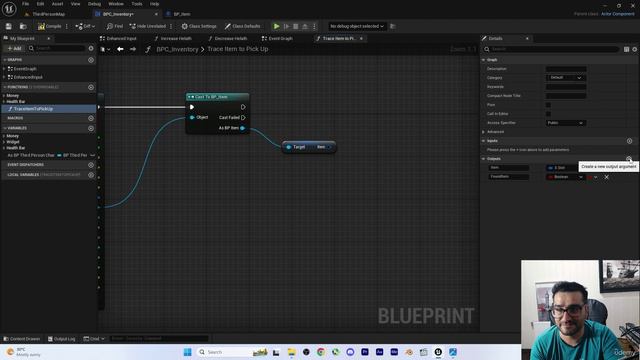The image size is (640, 360).
Task: Add a new input parameter
Action: tap(629, 141)
